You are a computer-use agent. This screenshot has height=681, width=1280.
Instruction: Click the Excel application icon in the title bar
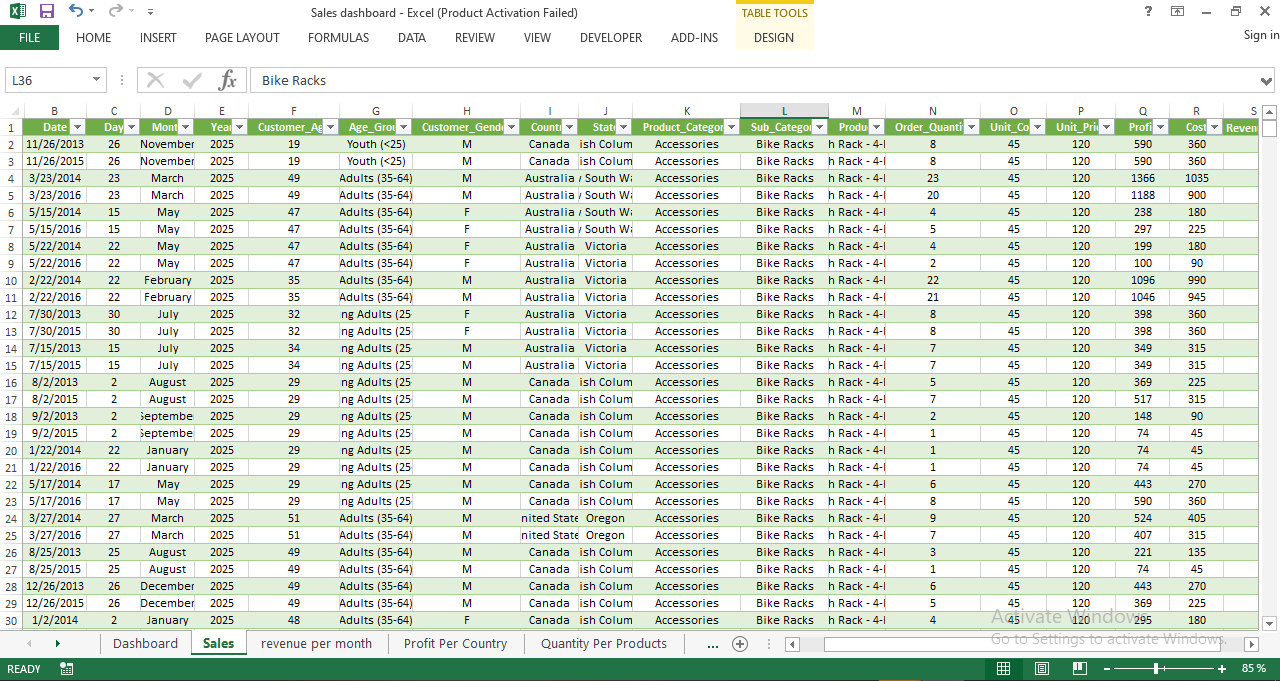pos(18,12)
